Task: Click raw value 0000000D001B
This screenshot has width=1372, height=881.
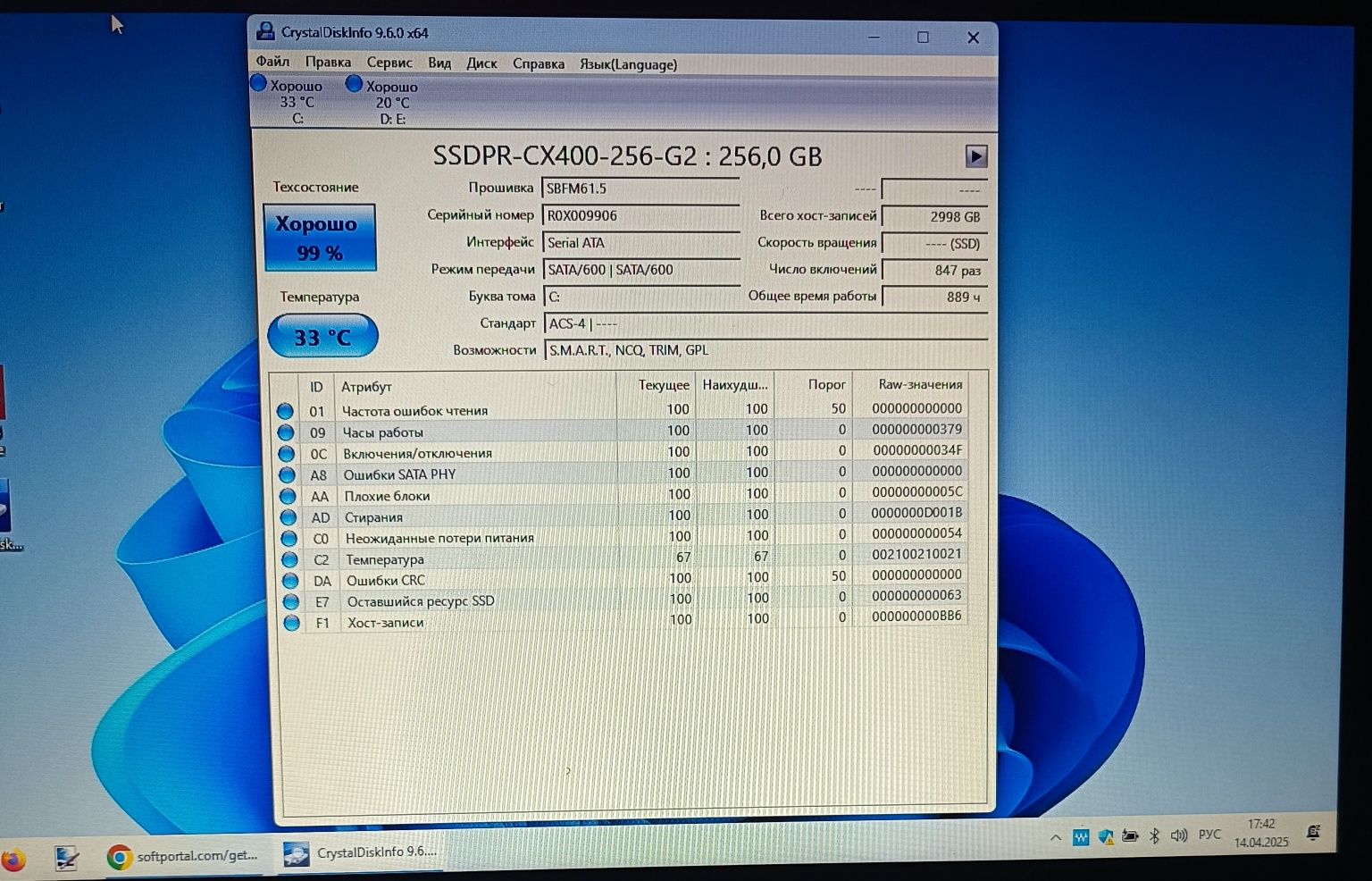Action: tap(916, 513)
